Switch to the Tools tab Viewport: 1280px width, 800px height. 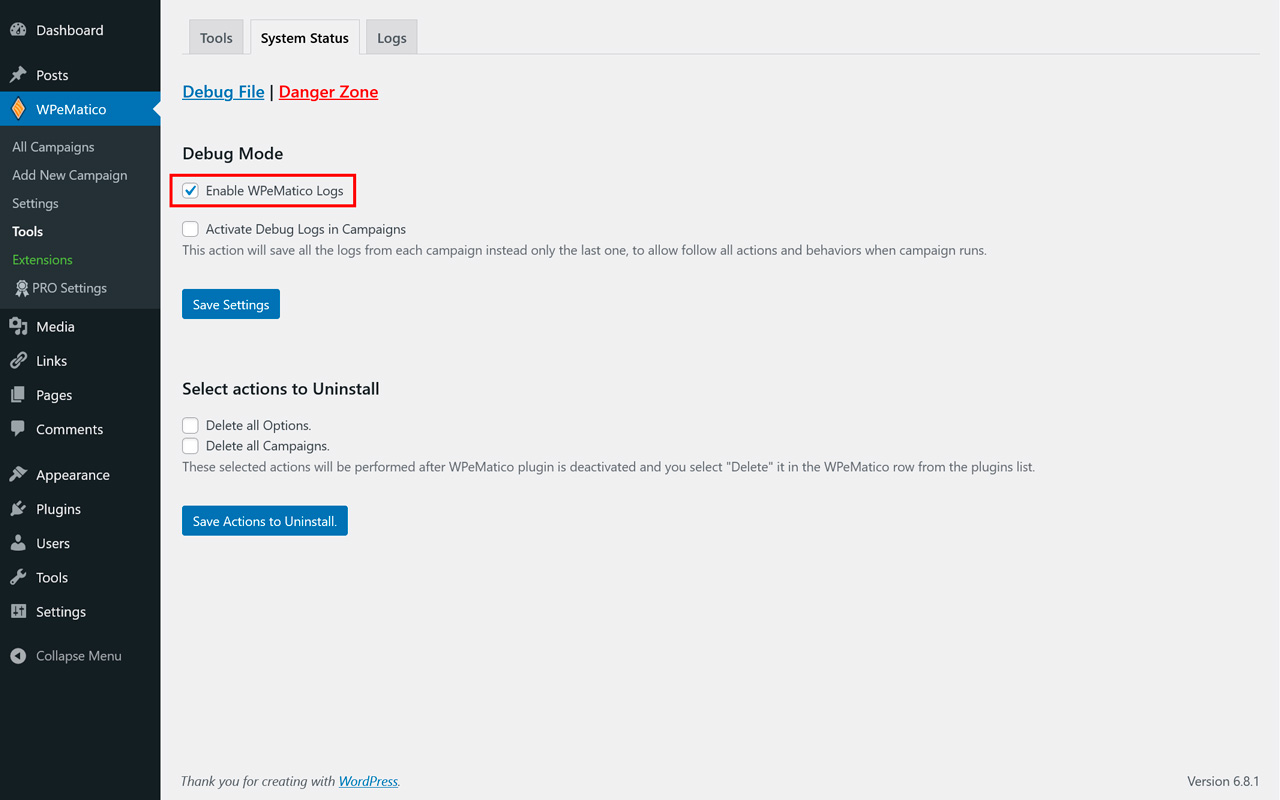[216, 38]
